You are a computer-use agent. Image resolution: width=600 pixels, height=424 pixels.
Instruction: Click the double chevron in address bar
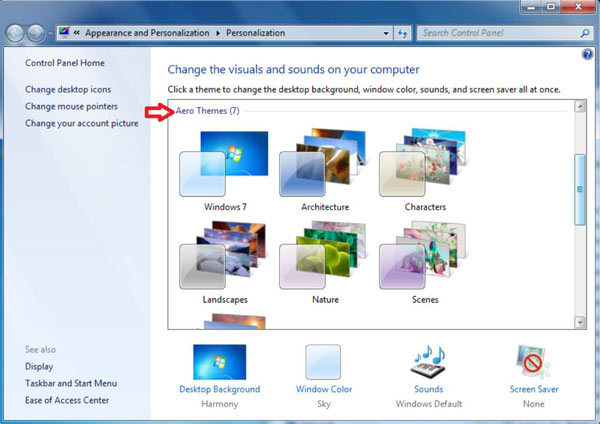77,33
